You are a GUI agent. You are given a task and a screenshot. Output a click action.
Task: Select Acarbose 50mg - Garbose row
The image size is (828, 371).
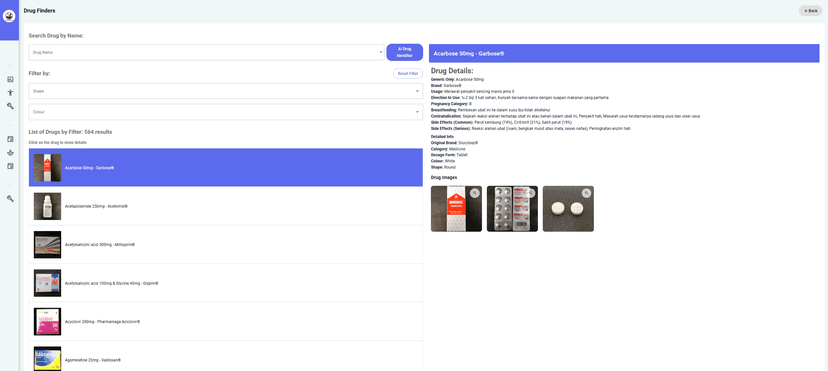[x=226, y=167]
